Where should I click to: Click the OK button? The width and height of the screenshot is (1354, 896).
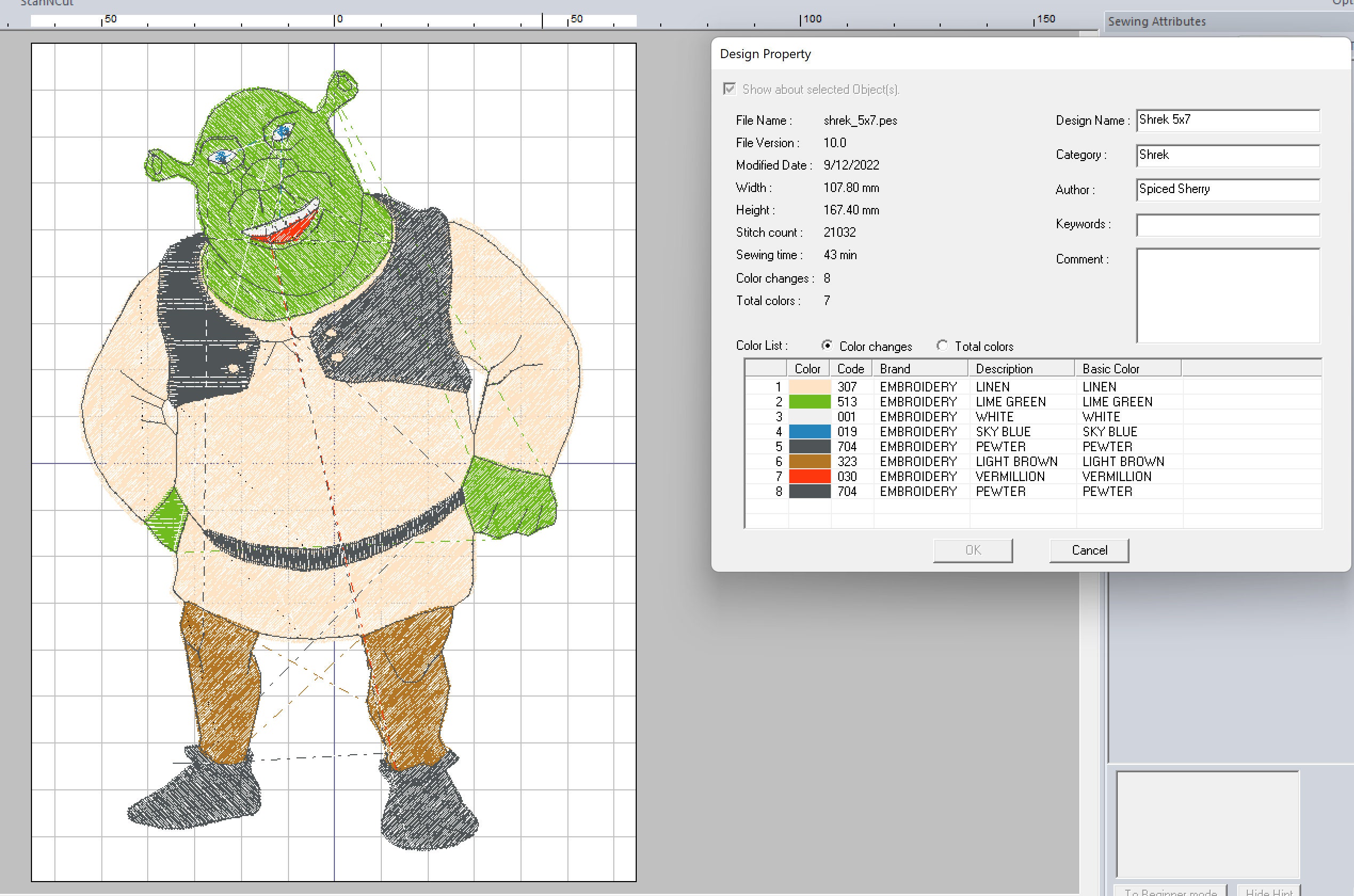pyautogui.click(x=972, y=550)
